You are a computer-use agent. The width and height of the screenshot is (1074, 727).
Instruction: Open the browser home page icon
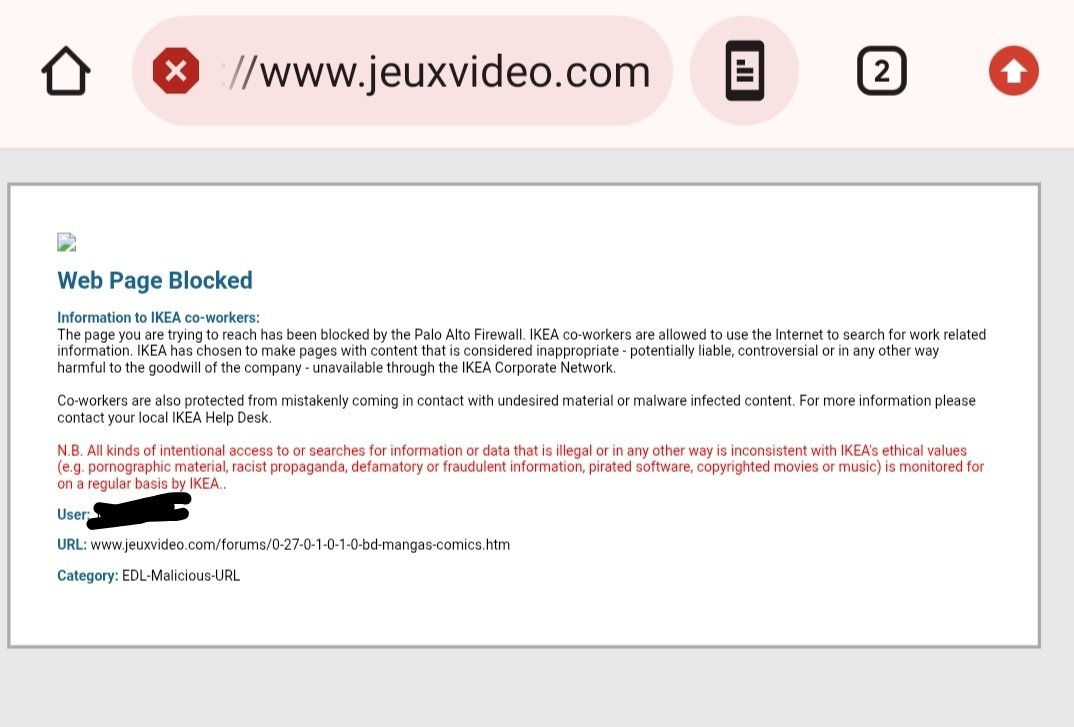[x=66, y=71]
